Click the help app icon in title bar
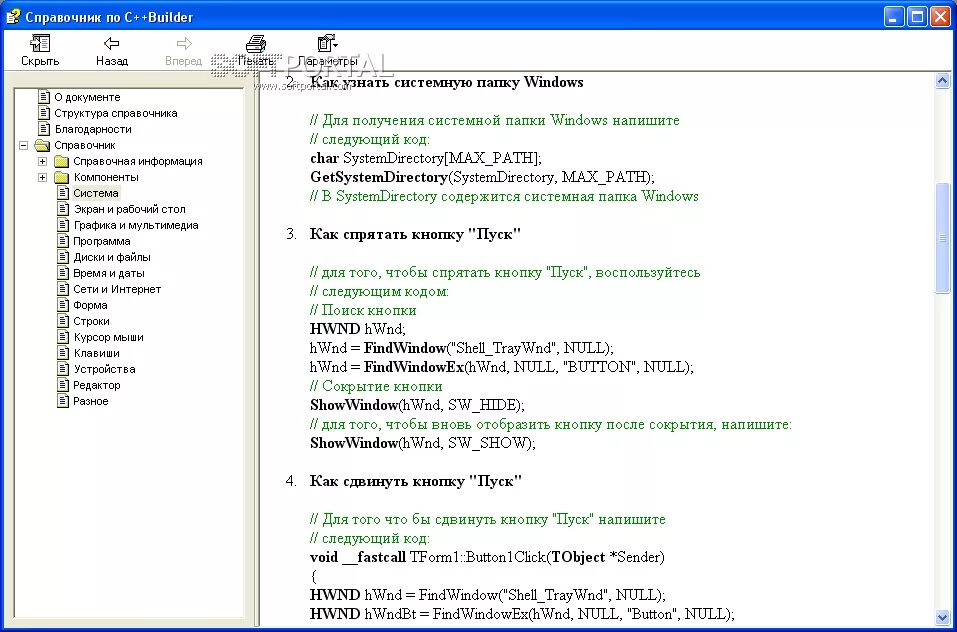957x632 pixels. [x=13, y=16]
